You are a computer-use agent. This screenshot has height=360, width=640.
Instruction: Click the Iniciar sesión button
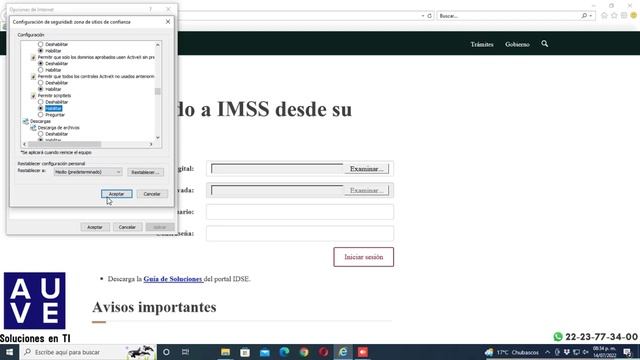(x=364, y=257)
